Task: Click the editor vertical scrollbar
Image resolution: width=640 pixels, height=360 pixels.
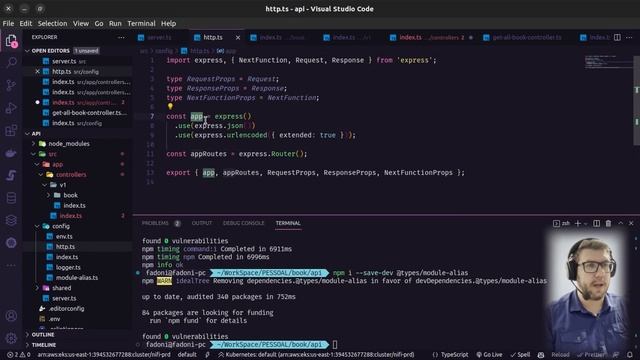Action: pos(636,100)
